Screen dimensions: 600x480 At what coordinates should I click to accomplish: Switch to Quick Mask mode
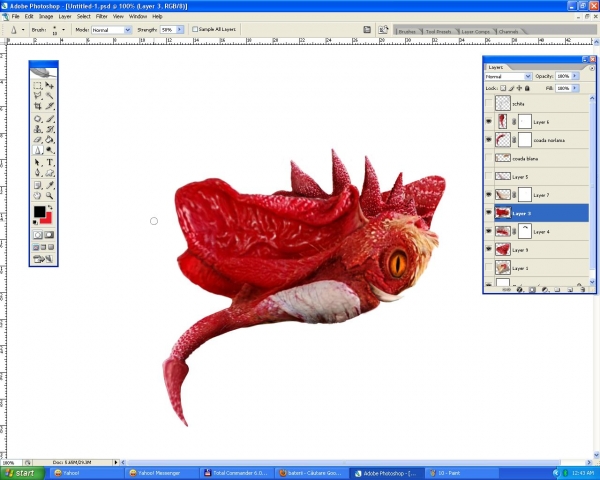[49, 235]
